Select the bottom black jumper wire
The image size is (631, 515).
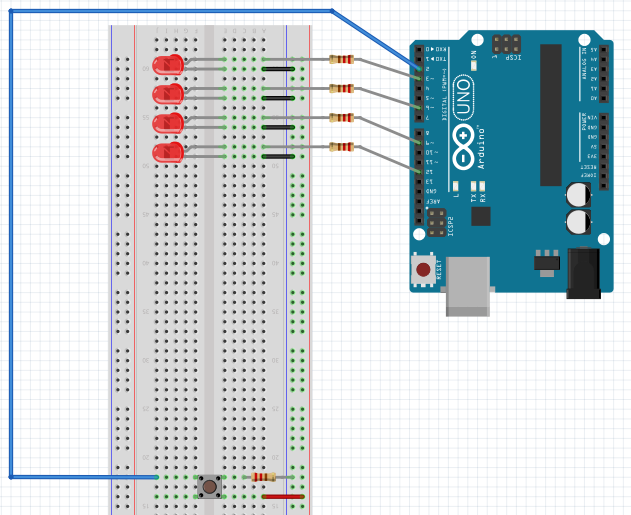(x=278, y=157)
